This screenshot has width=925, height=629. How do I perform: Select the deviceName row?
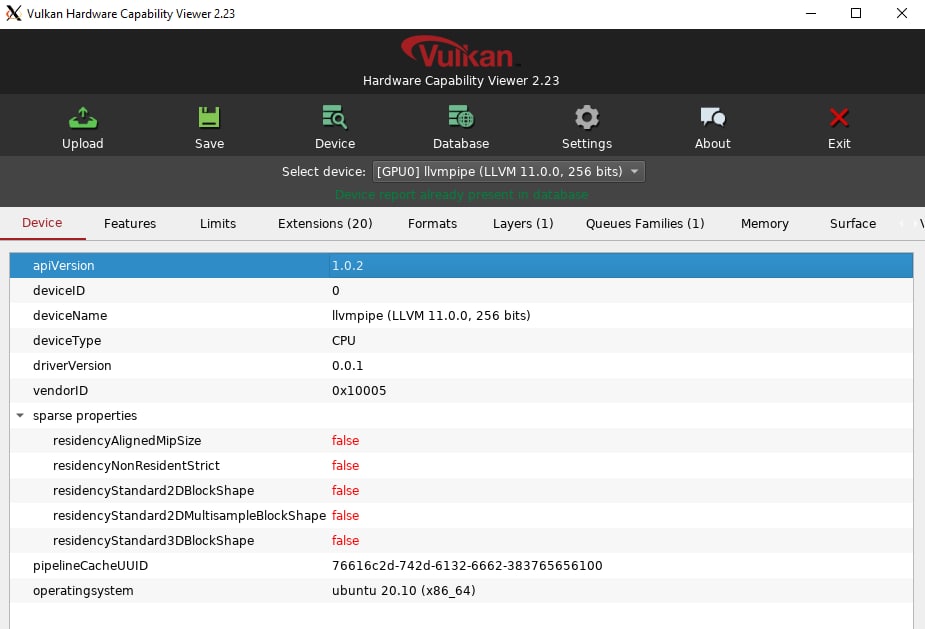[461, 316]
